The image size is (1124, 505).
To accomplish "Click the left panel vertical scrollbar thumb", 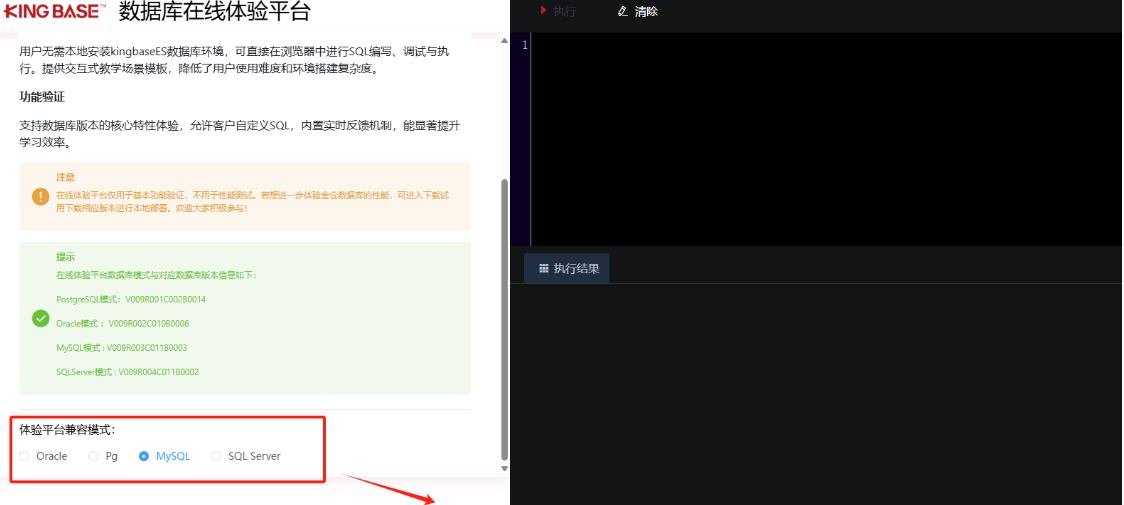I will (x=504, y=319).
